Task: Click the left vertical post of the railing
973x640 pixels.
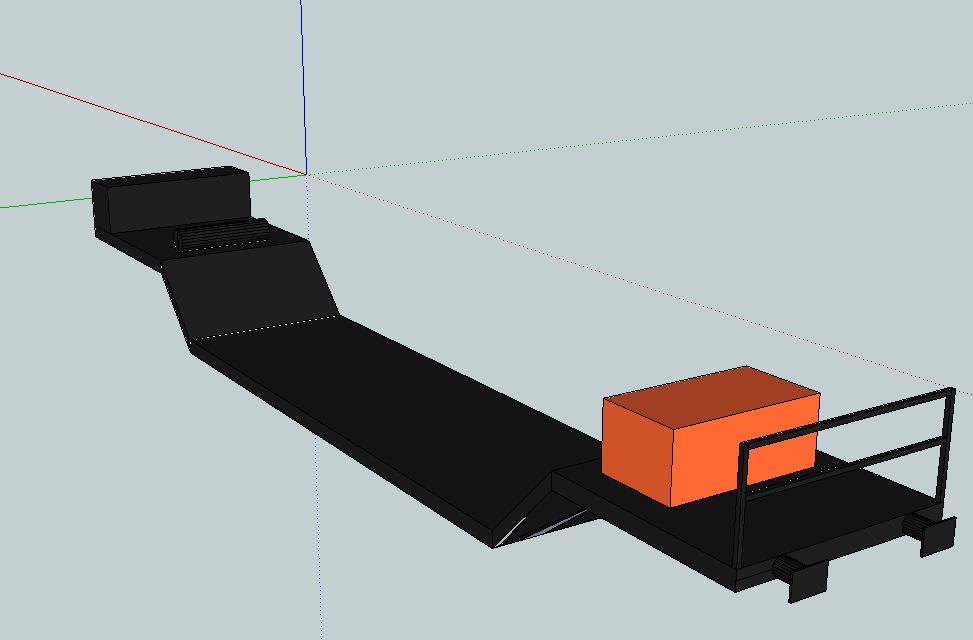Action: [742, 510]
